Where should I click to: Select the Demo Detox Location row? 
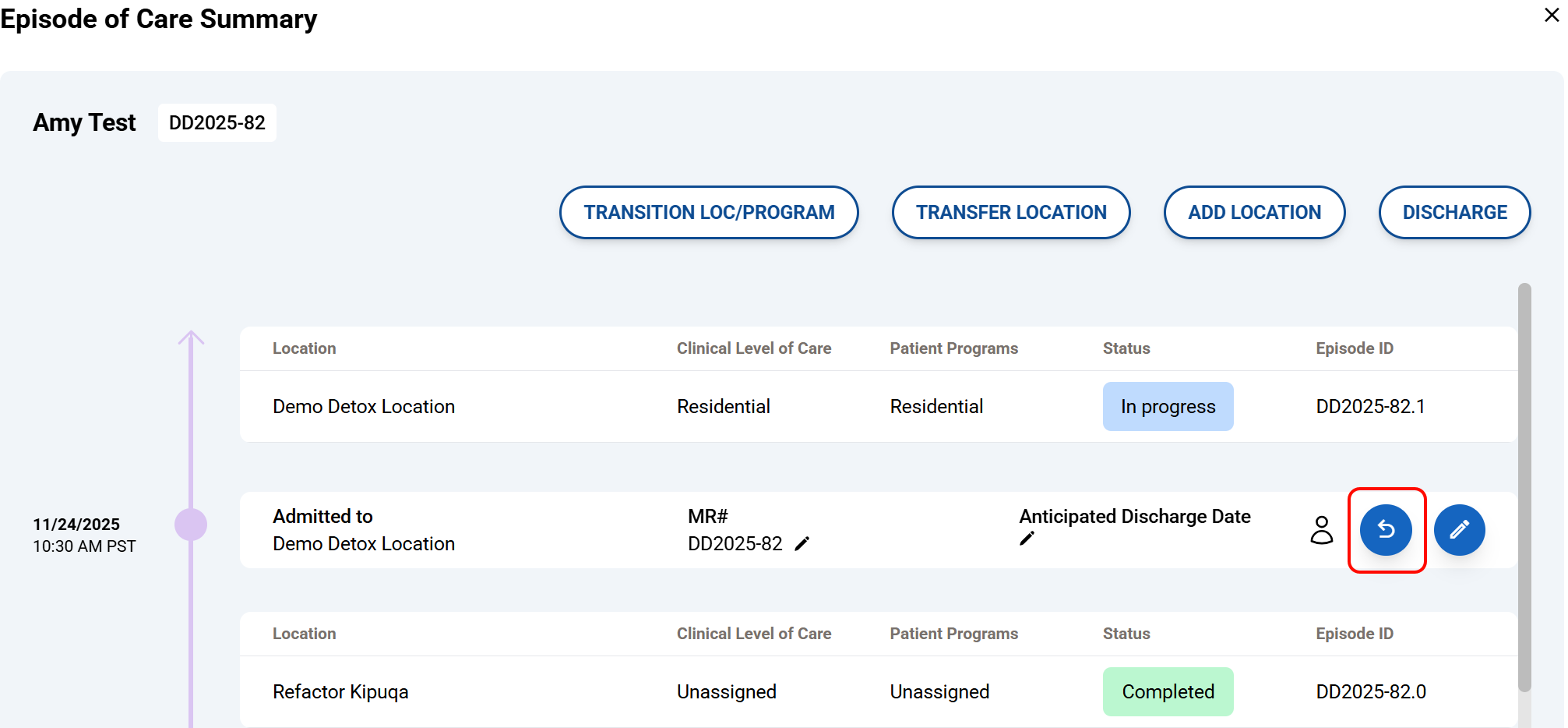(x=364, y=407)
